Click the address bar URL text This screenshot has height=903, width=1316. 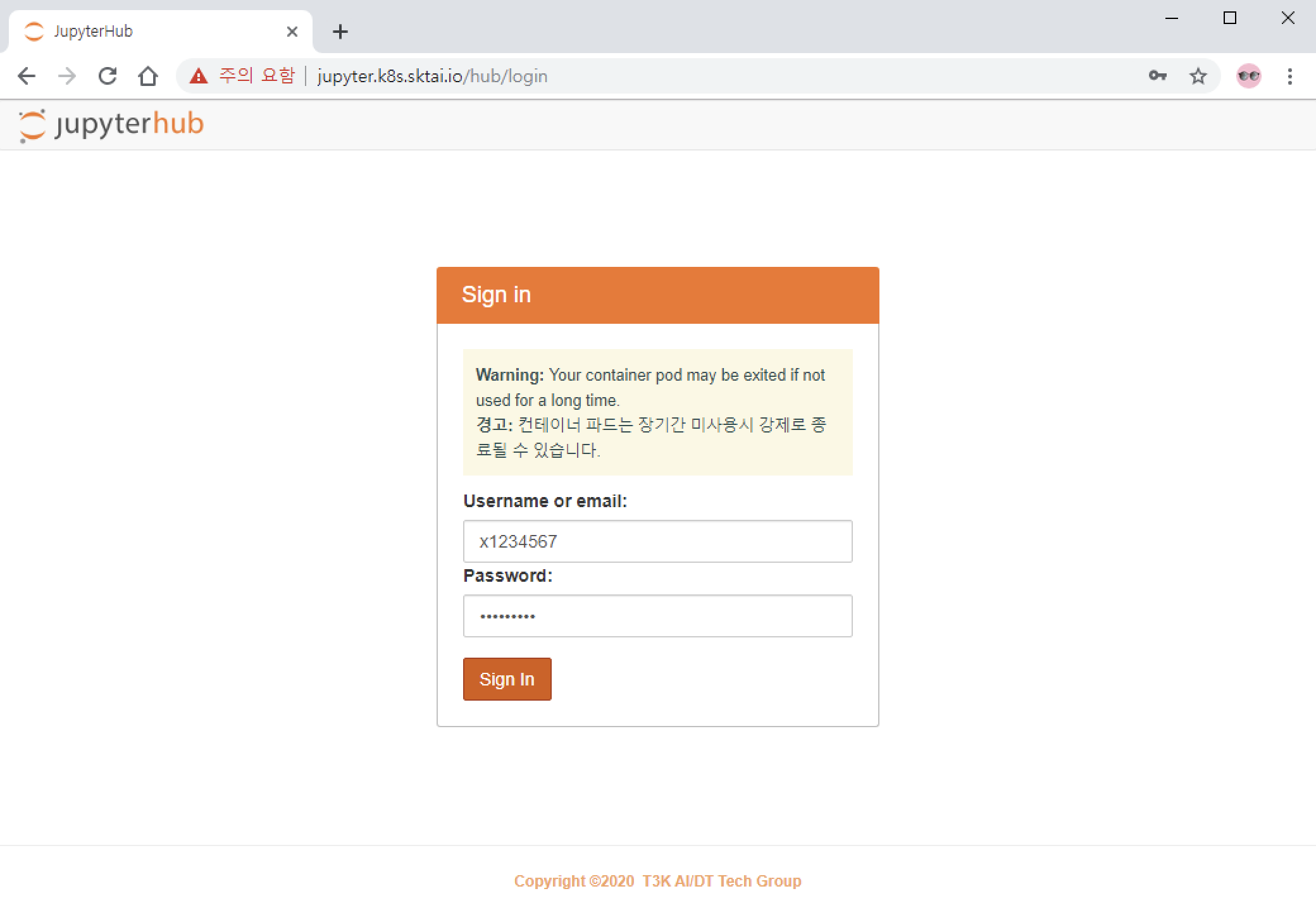[432, 77]
